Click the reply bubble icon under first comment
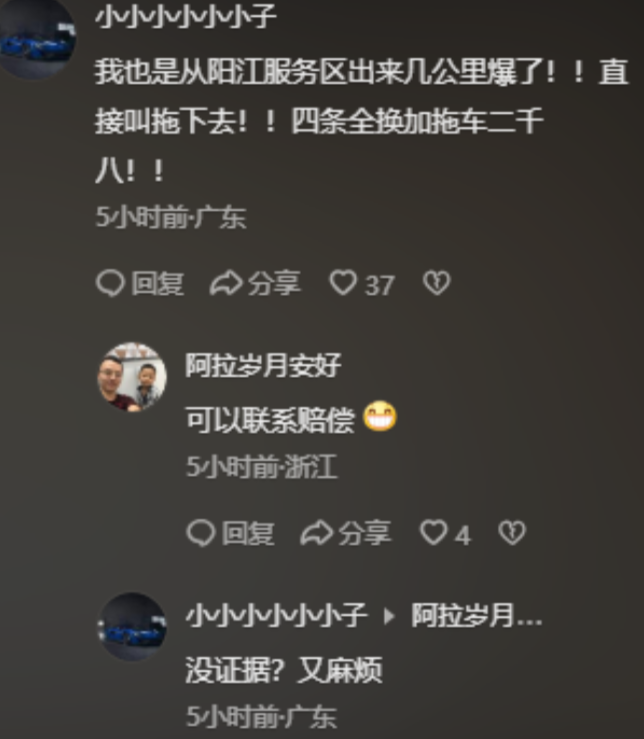The width and height of the screenshot is (644, 739). point(110,283)
